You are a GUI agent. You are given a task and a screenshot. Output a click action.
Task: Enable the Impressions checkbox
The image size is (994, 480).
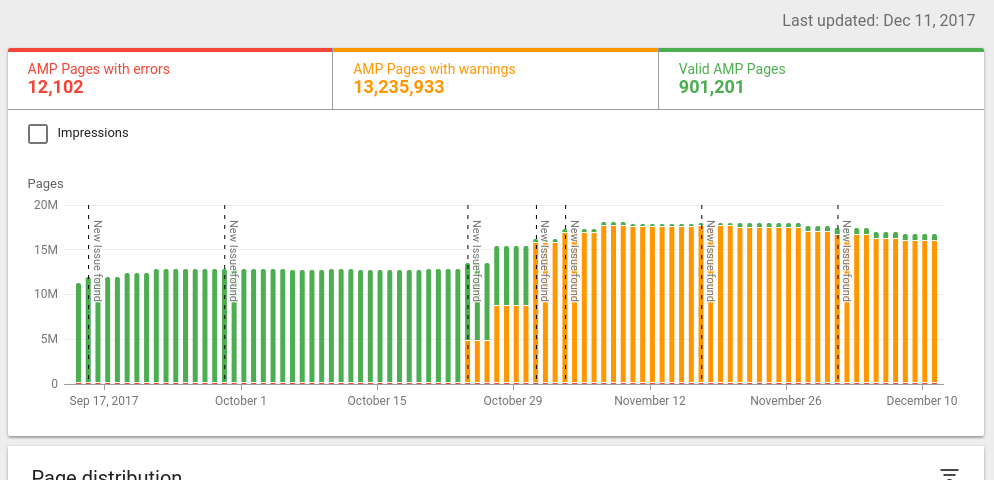point(38,134)
